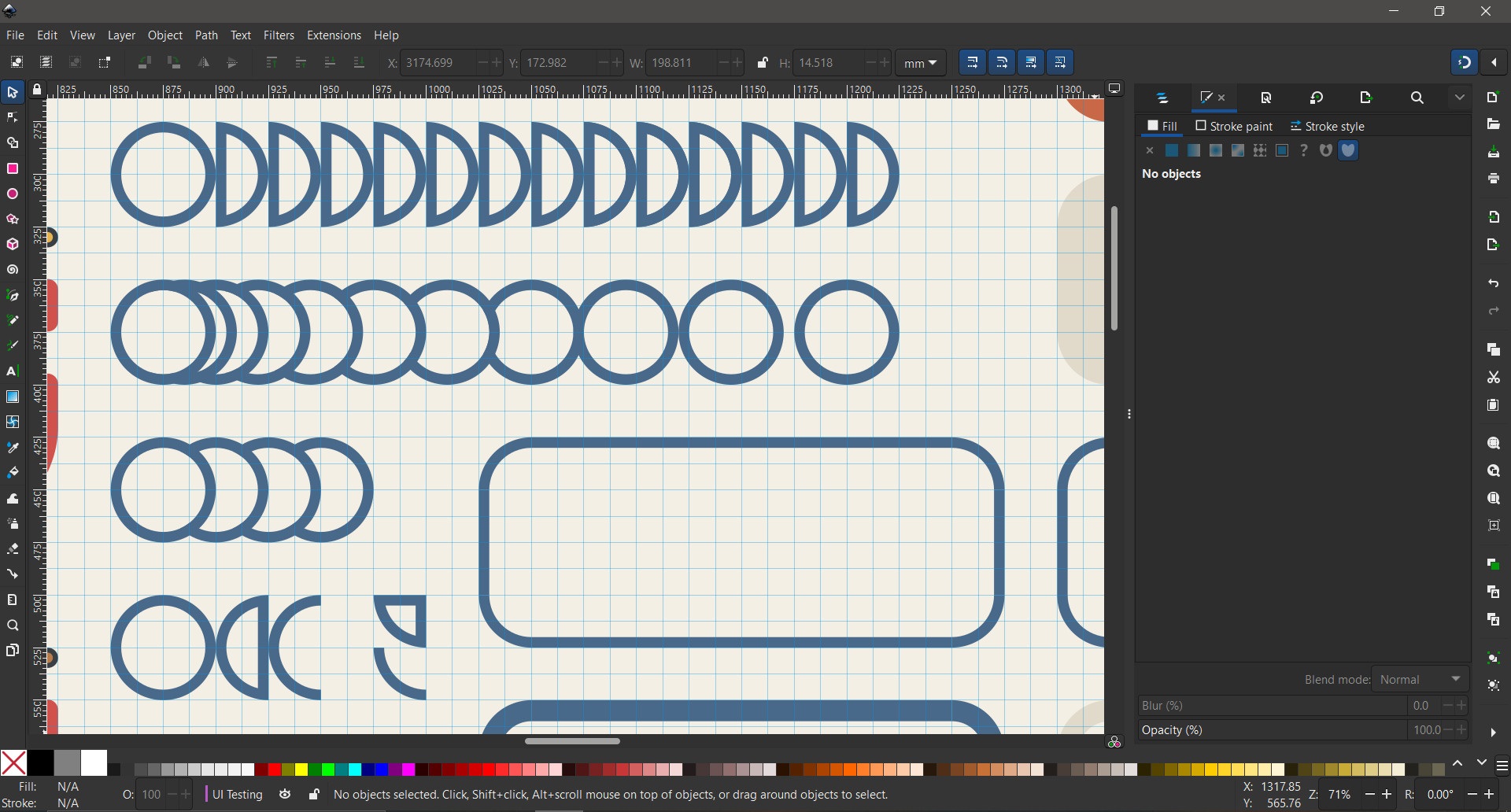The width and height of the screenshot is (1511, 812).
Task: Select the Measure tool
Action: tap(13, 600)
